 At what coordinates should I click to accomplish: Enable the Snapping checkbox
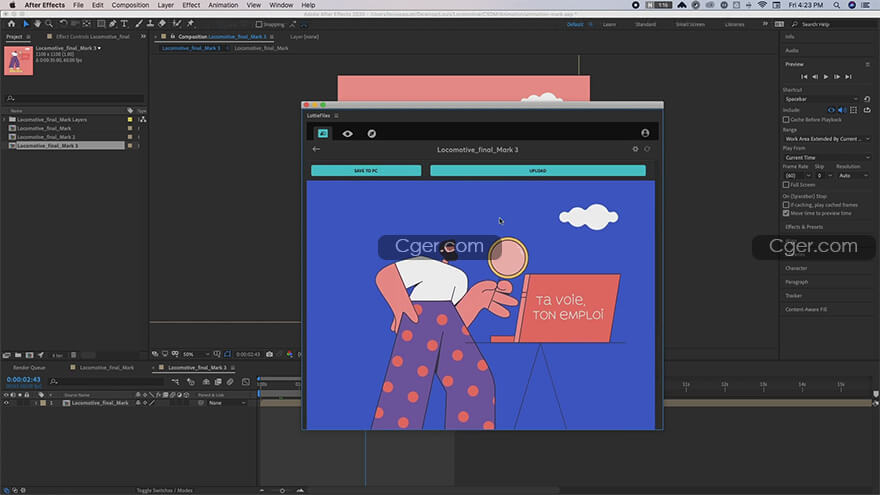pos(259,25)
